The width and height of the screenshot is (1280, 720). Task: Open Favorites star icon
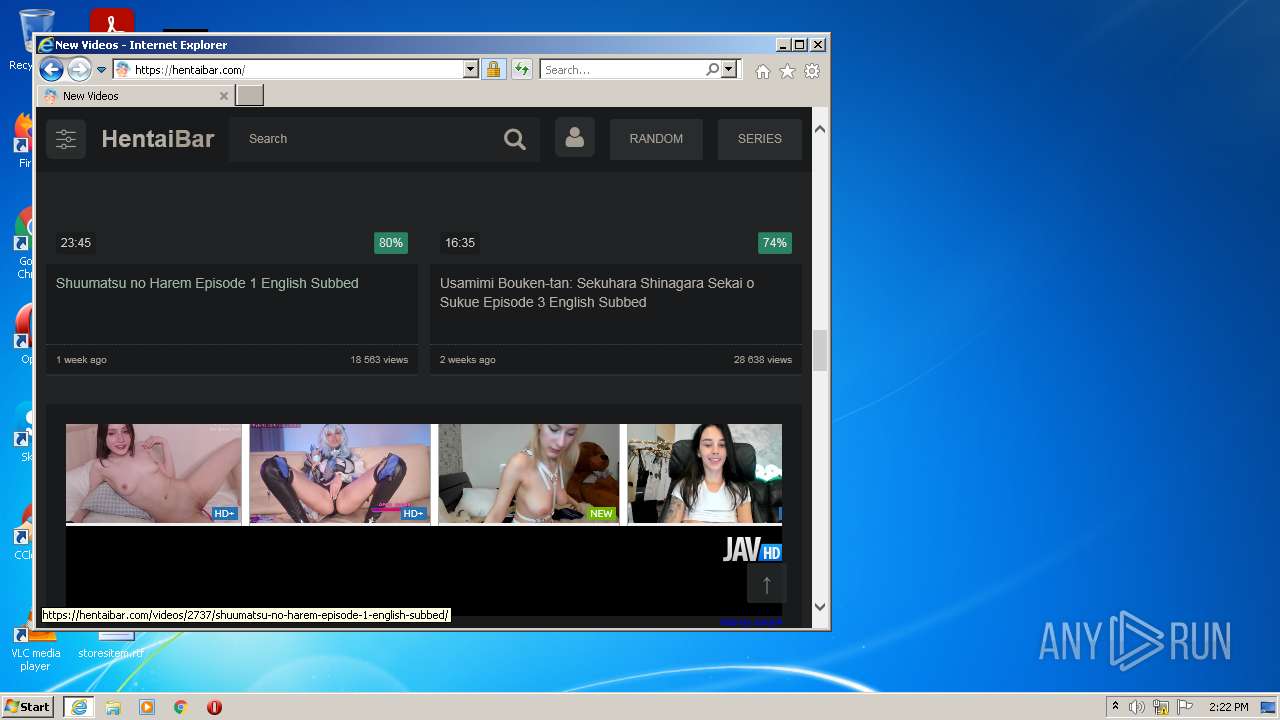[x=787, y=71]
